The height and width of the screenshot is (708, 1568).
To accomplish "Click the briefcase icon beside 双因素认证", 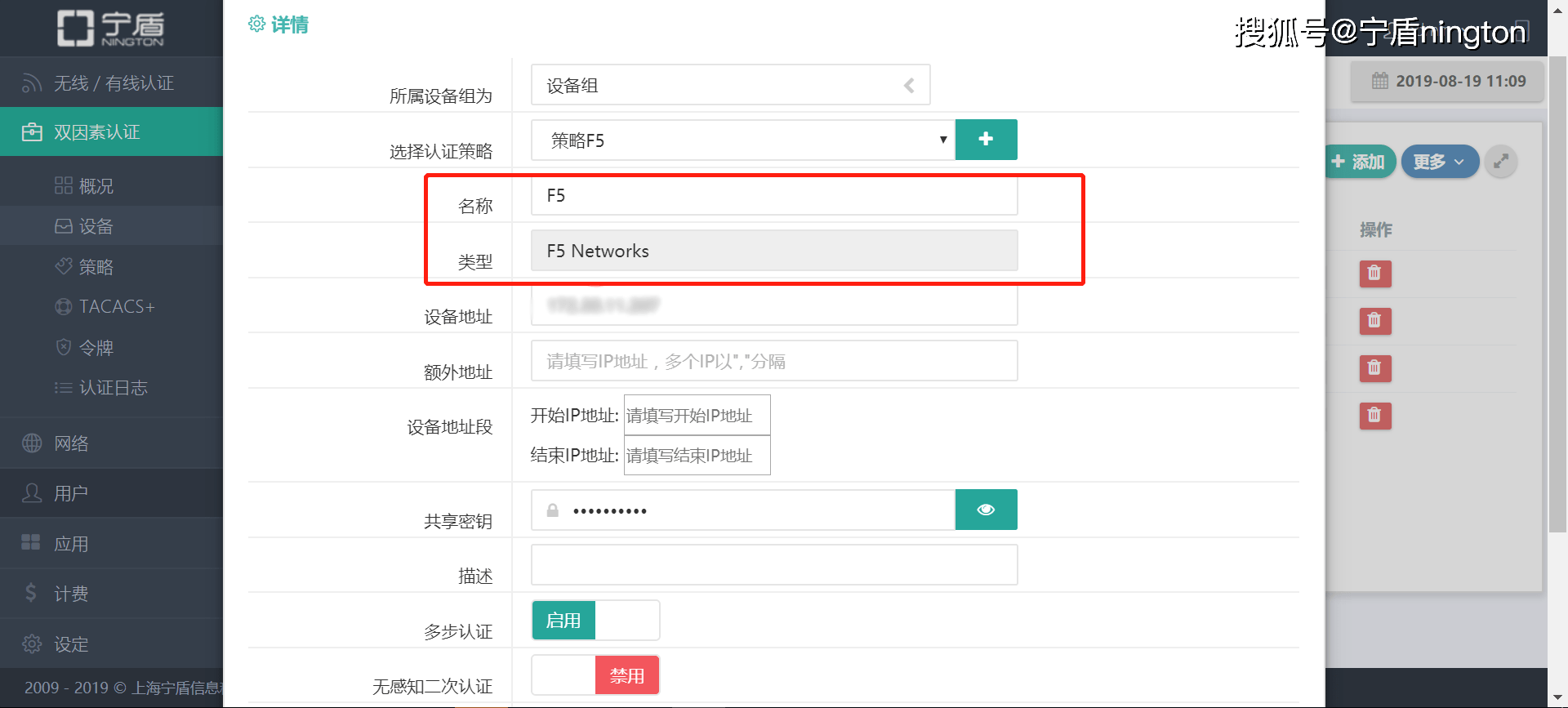I will [32, 131].
